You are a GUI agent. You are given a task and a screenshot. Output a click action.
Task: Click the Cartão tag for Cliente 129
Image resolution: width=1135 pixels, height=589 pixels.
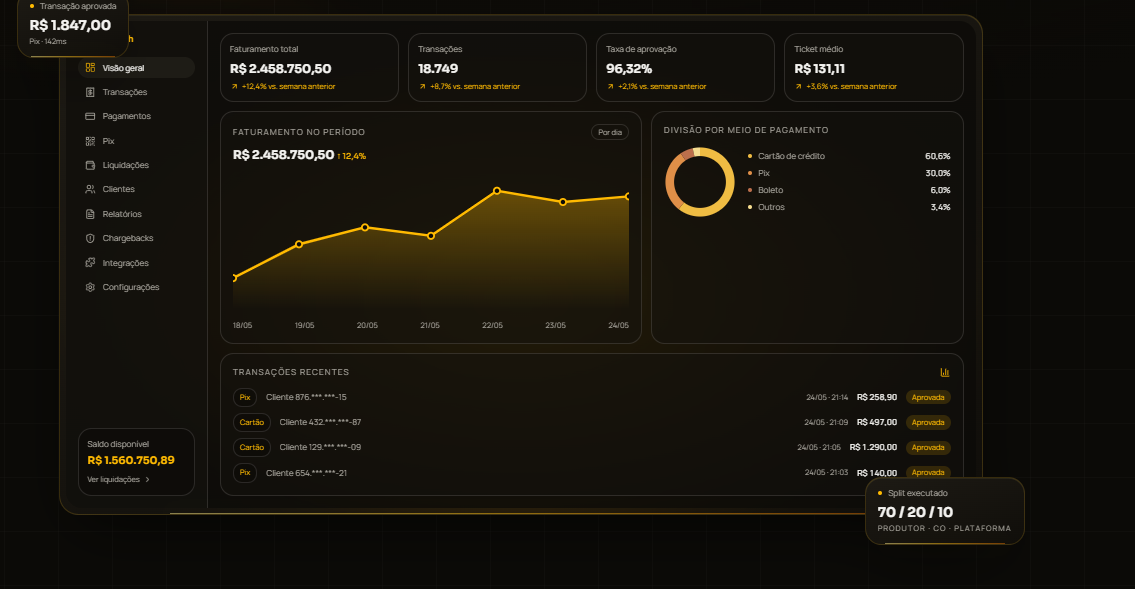252,447
